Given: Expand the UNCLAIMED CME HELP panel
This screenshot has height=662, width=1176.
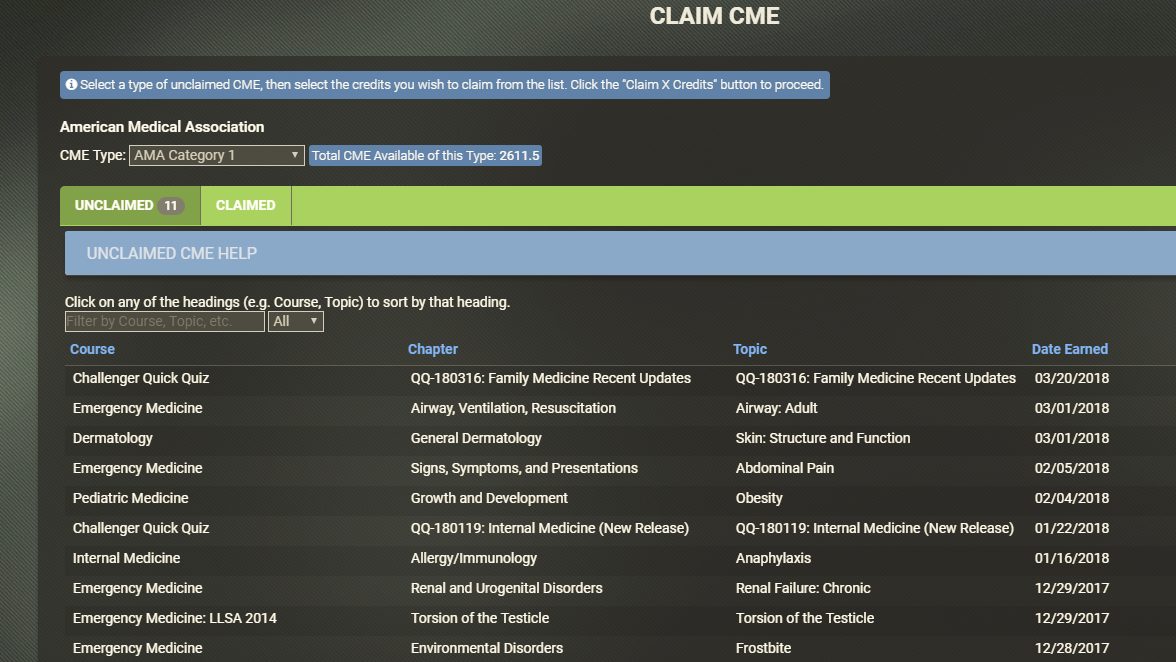Looking at the screenshot, I should coord(620,253).
